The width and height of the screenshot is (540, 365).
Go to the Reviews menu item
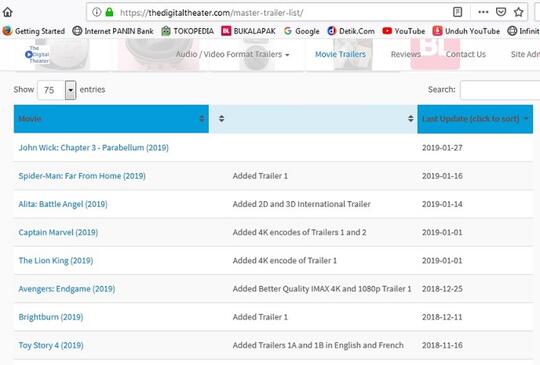click(406, 54)
